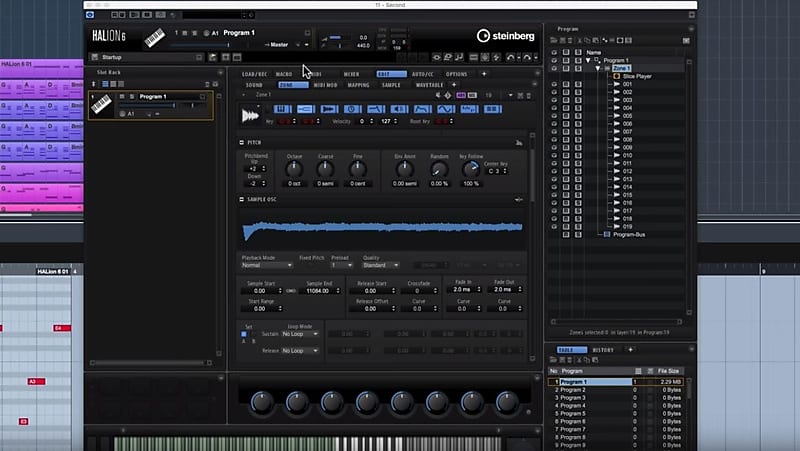800x451 pixels.
Task: Click the Slice Player tree icon
Action: (615, 76)
